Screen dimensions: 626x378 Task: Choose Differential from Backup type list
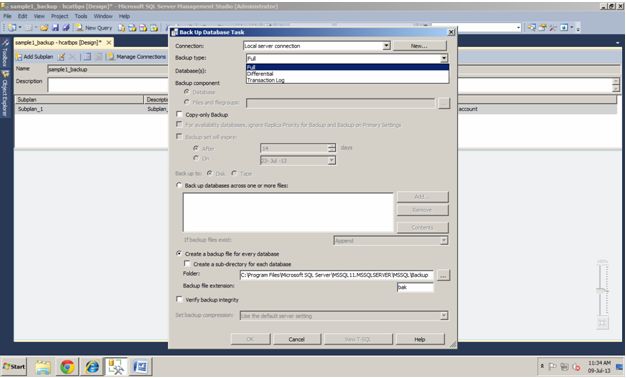[347, 73]
